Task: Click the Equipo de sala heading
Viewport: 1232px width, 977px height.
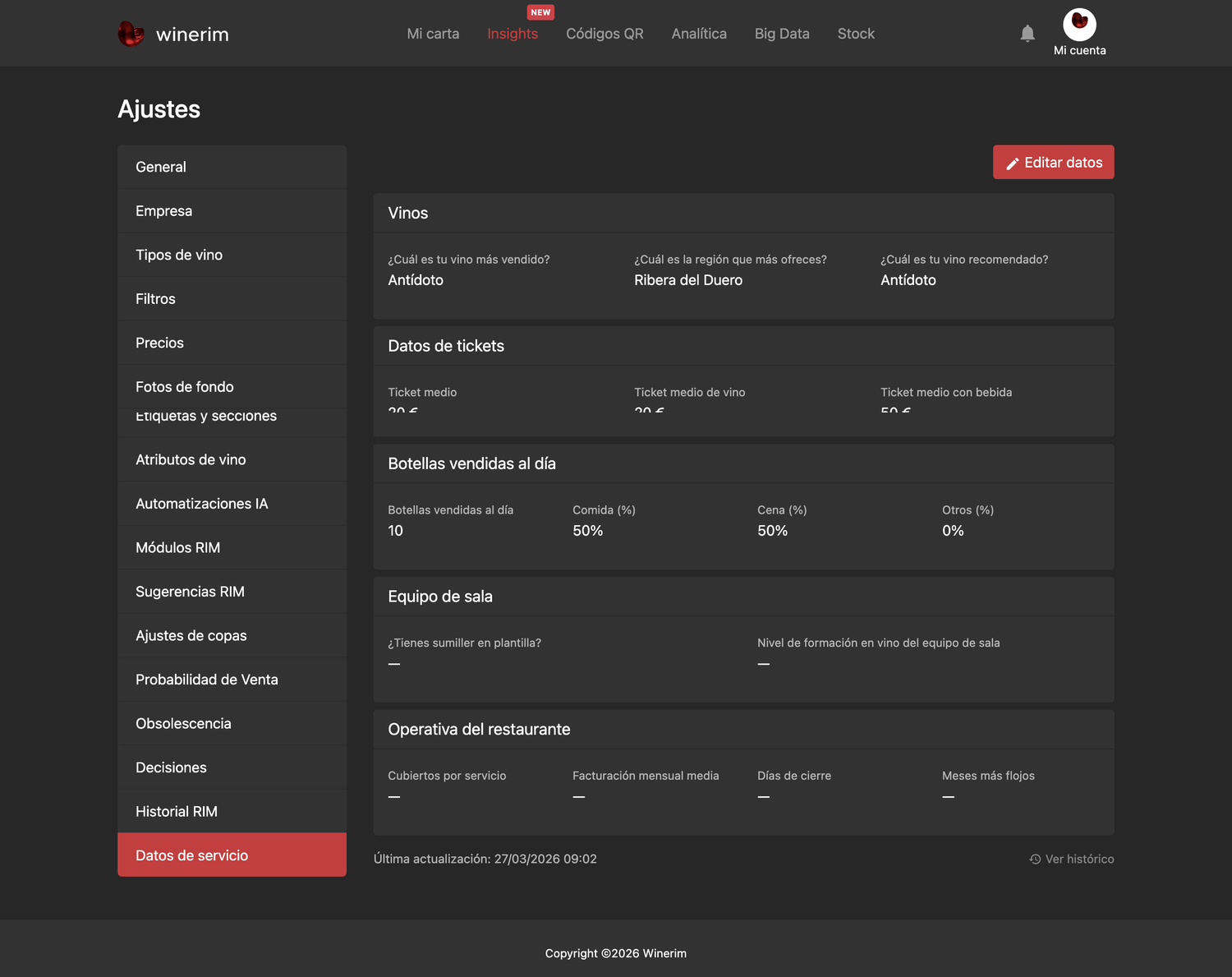Action: [x=440, y=597]
